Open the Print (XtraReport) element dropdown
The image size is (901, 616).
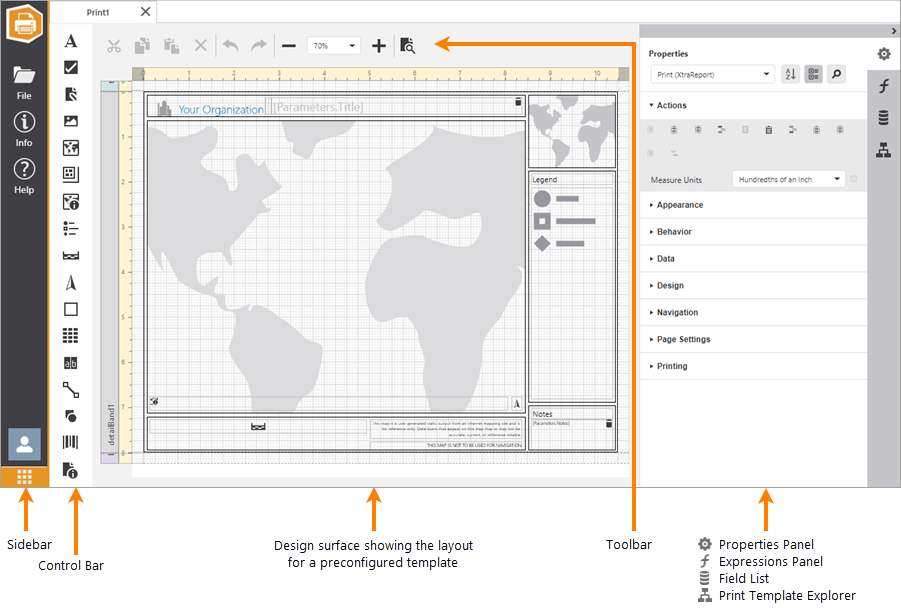[x=711, y=74]
